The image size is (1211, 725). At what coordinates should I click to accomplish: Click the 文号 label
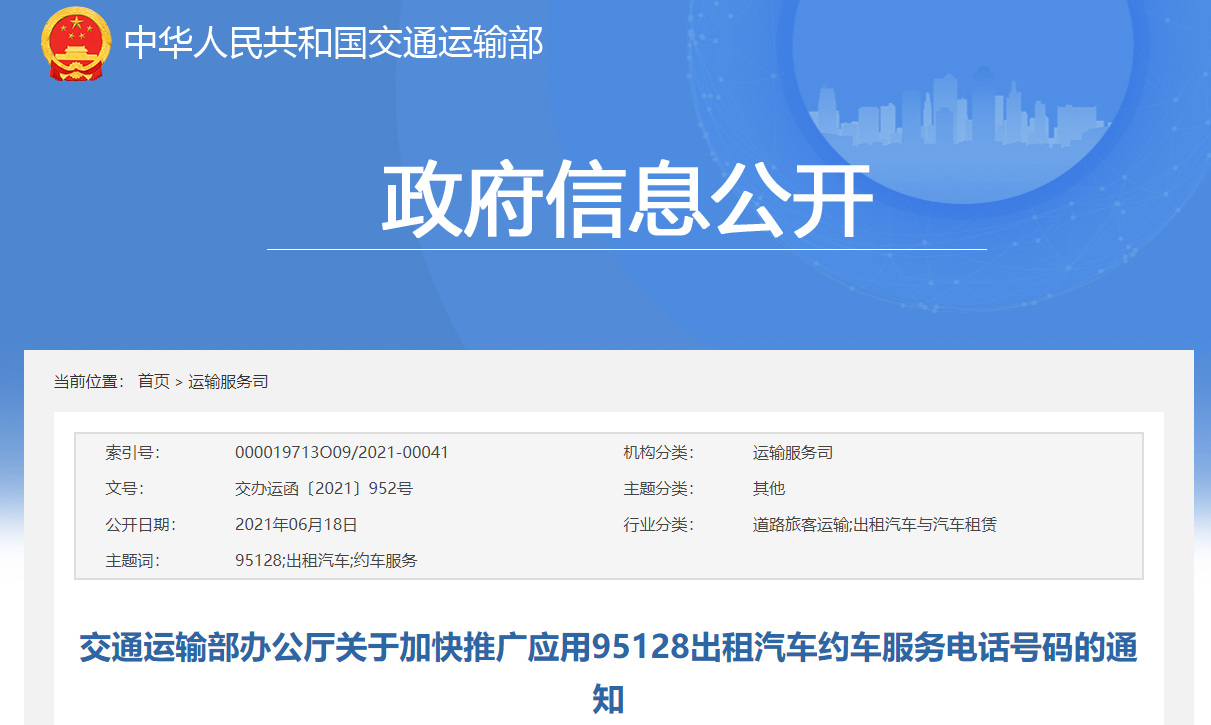[x=125, y=488]
